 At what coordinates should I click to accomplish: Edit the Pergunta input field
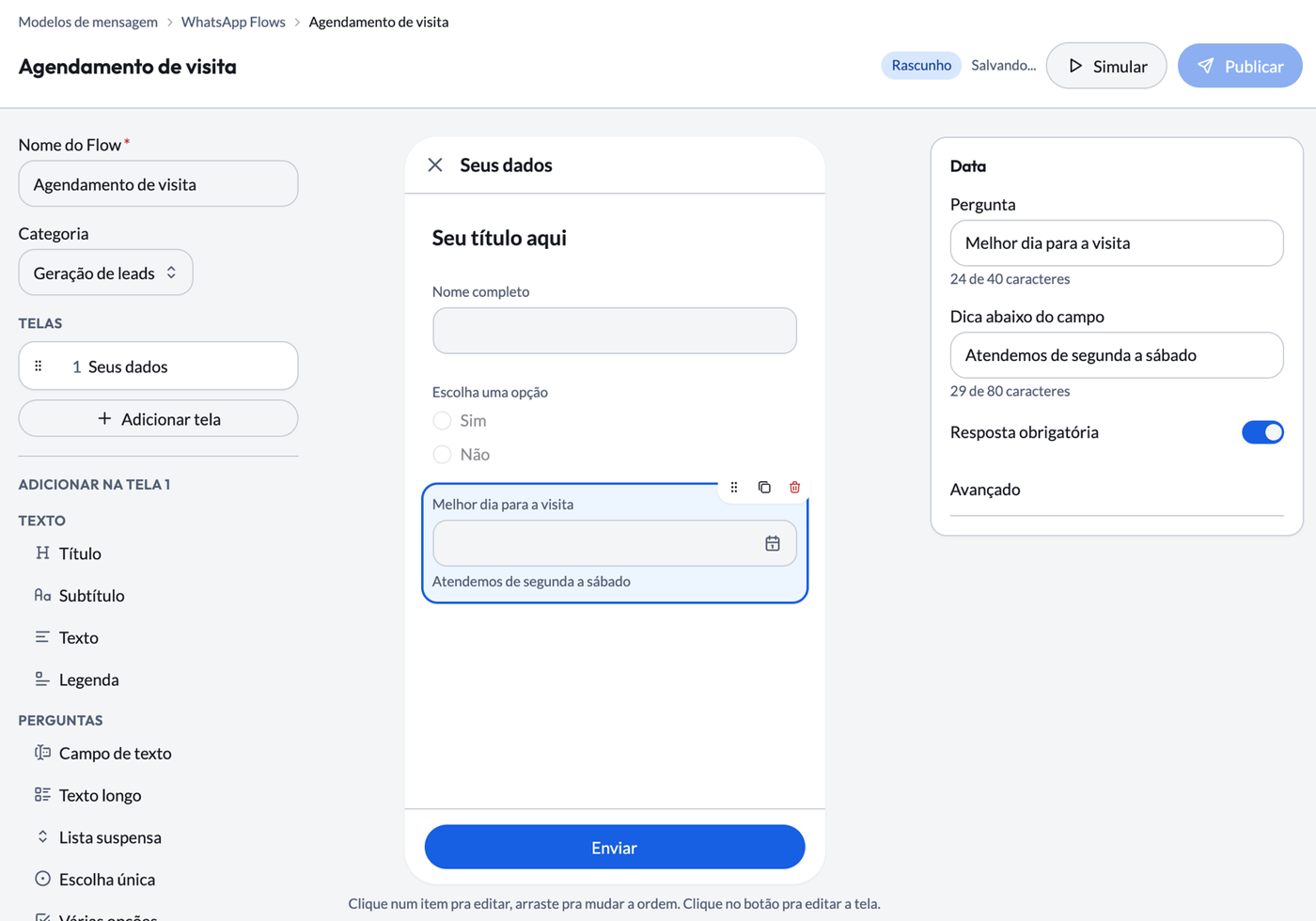pos(1117,243)
